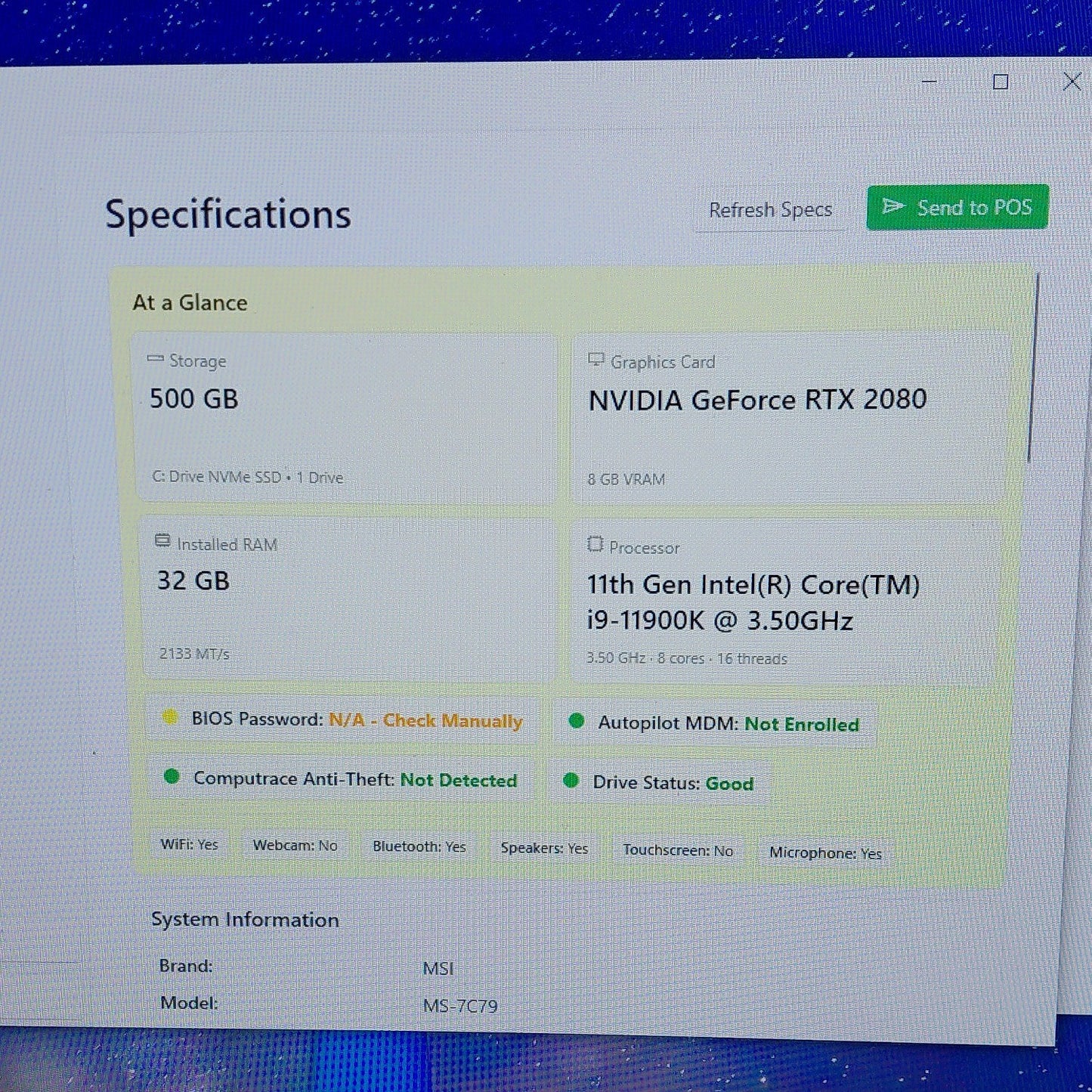Click the green Computrace Anti-Theft status dot
Viewport: 1092px width, 1092px height.
172,776
